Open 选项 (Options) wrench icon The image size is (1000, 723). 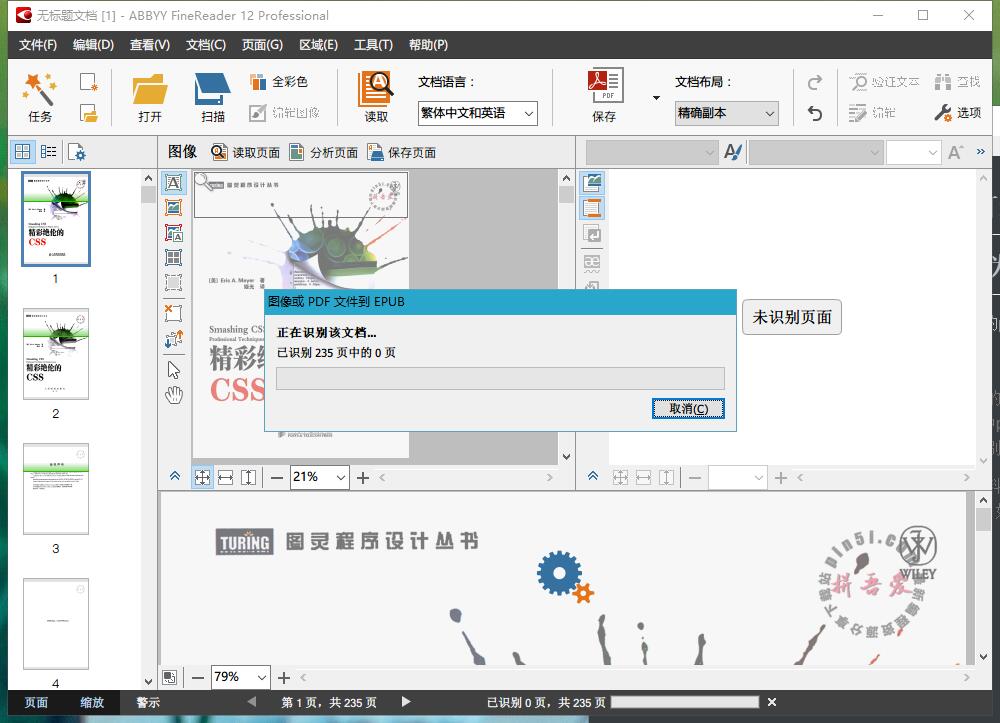click(957, 113)
